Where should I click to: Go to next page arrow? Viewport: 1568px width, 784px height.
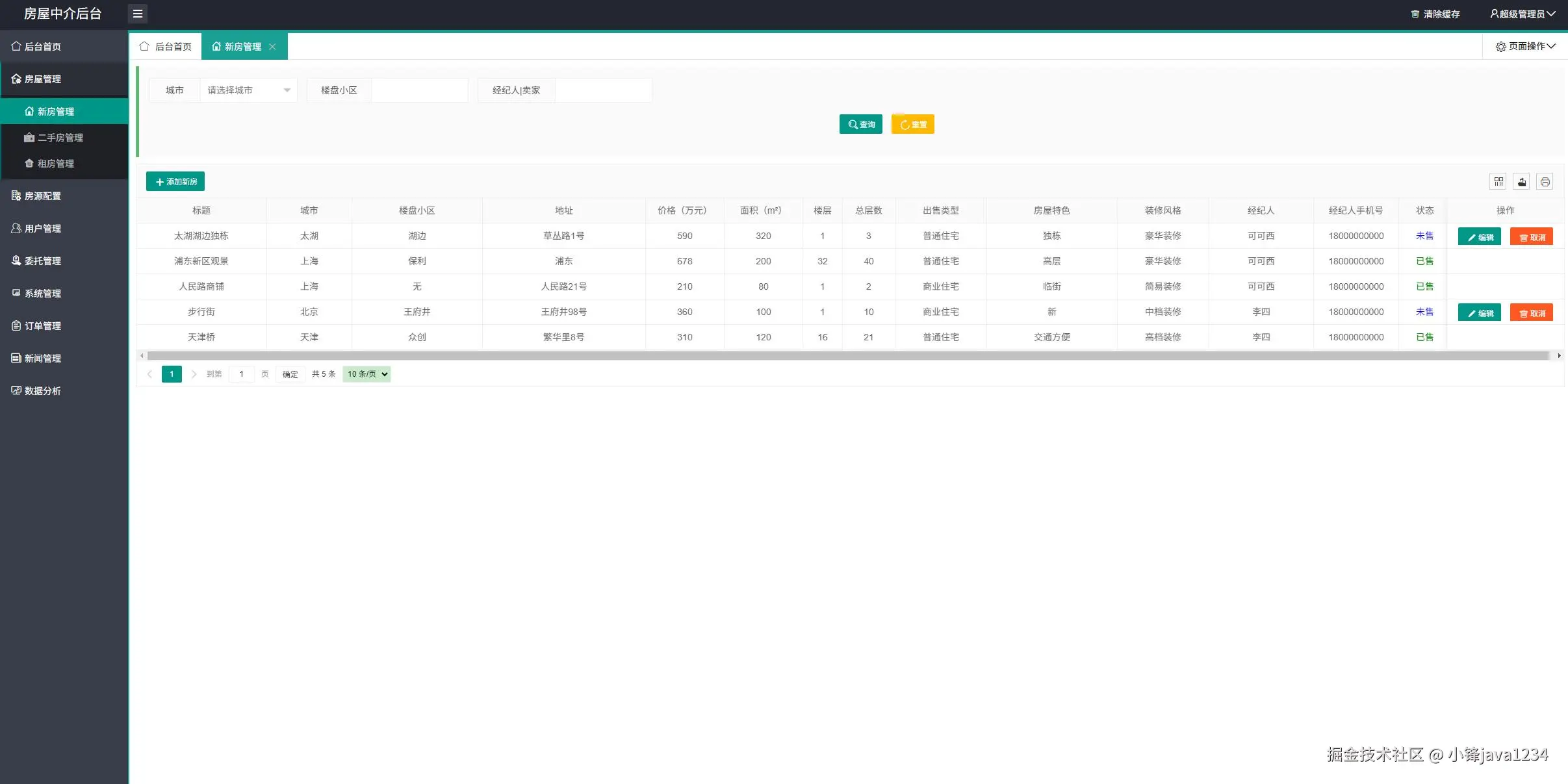tap(194, 374)
